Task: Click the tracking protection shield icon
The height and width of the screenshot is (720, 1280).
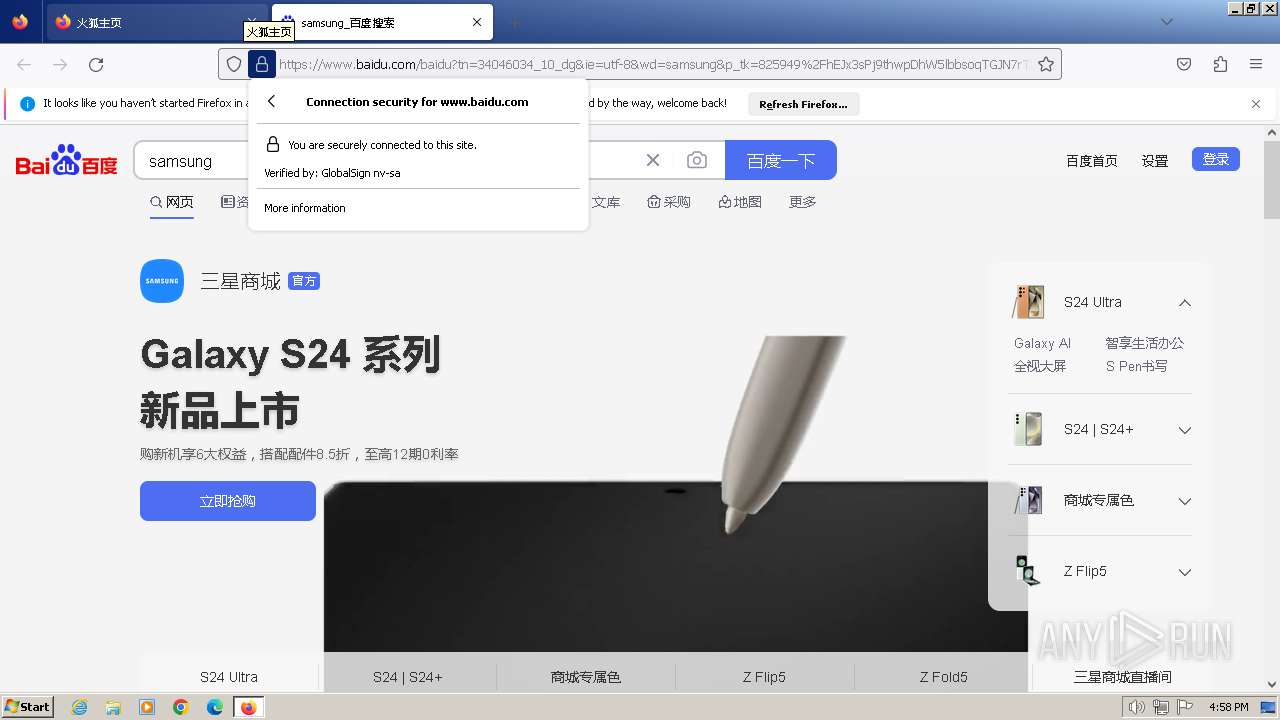Action: (x=234, y=64)
